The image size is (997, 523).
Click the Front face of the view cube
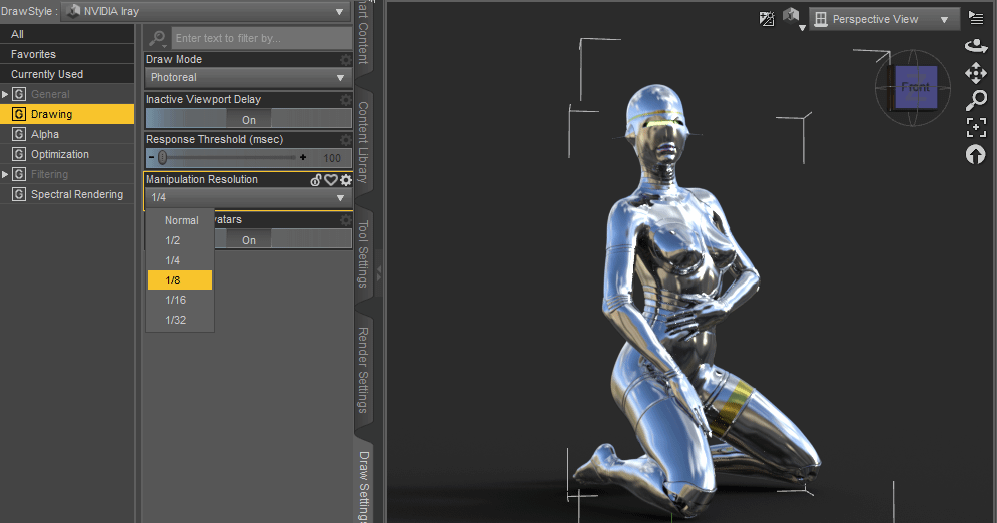(916, 87)
